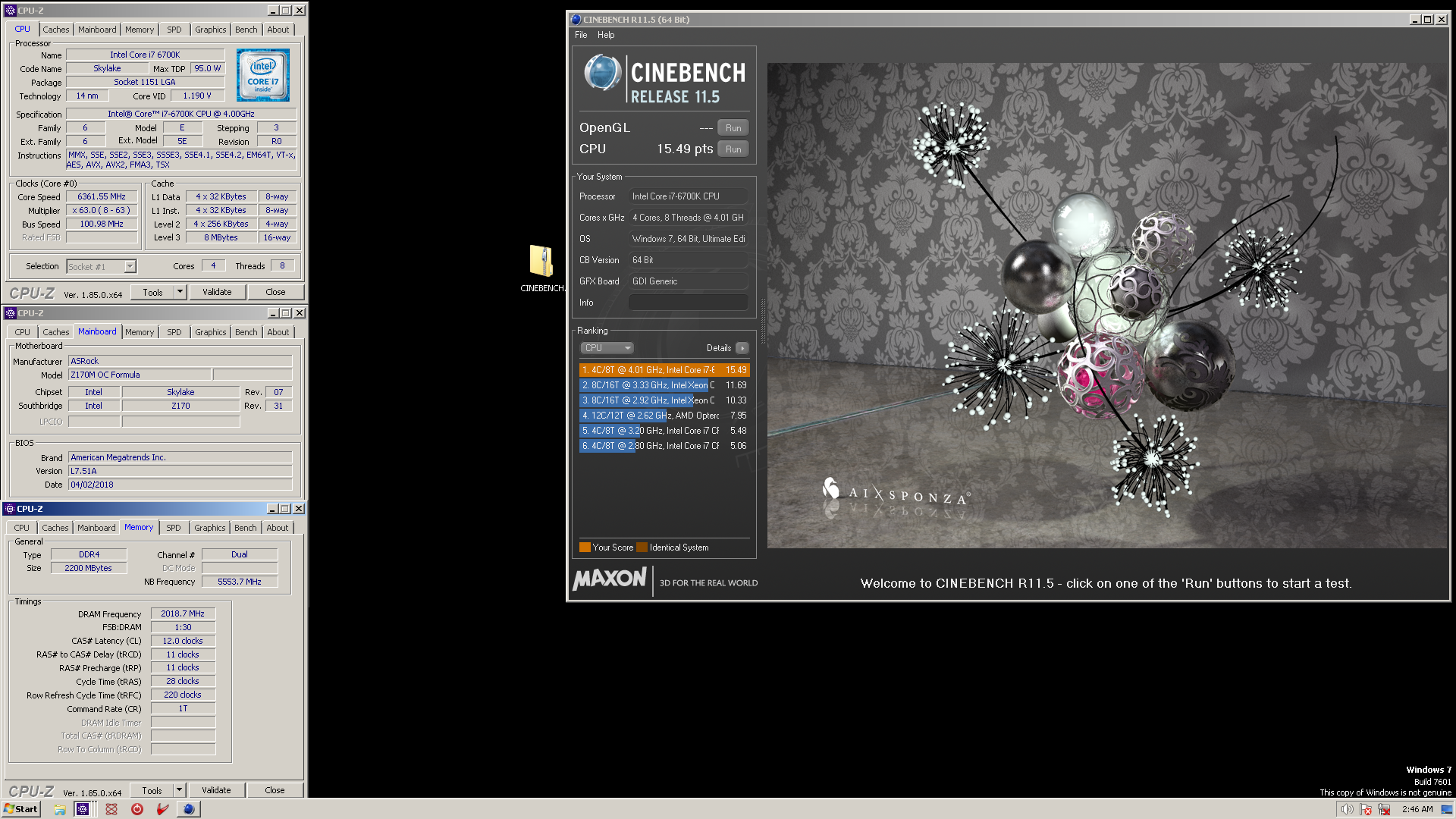Switch to SPD tab in the CPU-Z Processor window

coord(174,30)
